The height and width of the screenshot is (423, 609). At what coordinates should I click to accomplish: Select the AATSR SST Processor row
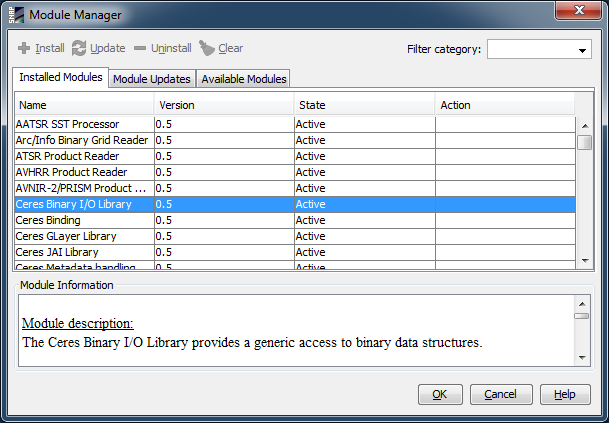click(84, 124)
